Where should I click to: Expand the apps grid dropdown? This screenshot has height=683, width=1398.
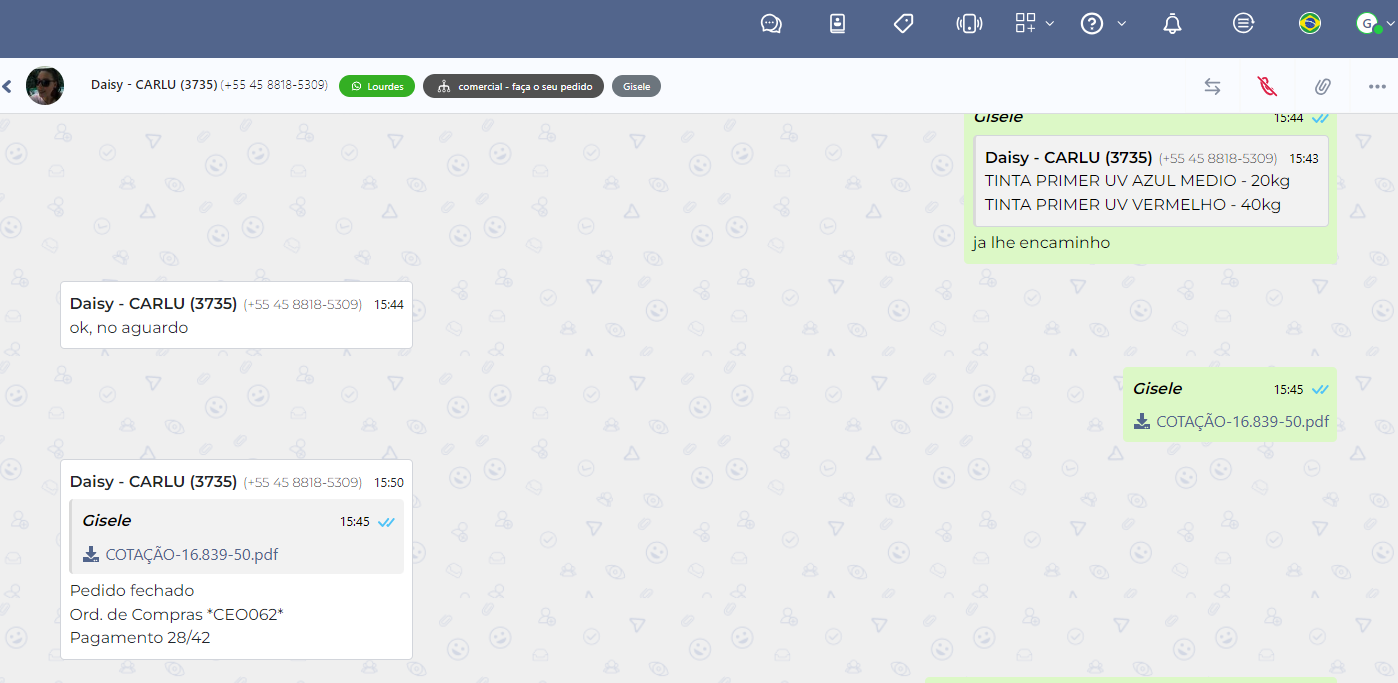pyautogui.click(x=1034, y=24)
